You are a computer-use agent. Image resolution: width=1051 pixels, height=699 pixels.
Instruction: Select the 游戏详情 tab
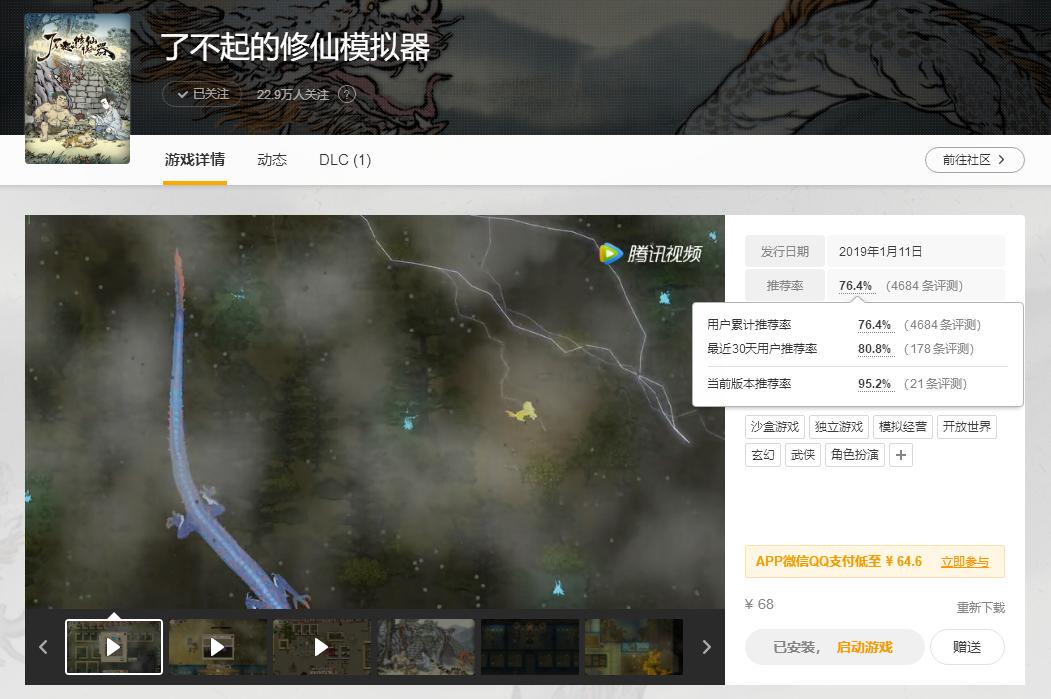pyautogui.click(x=194, y=160)
